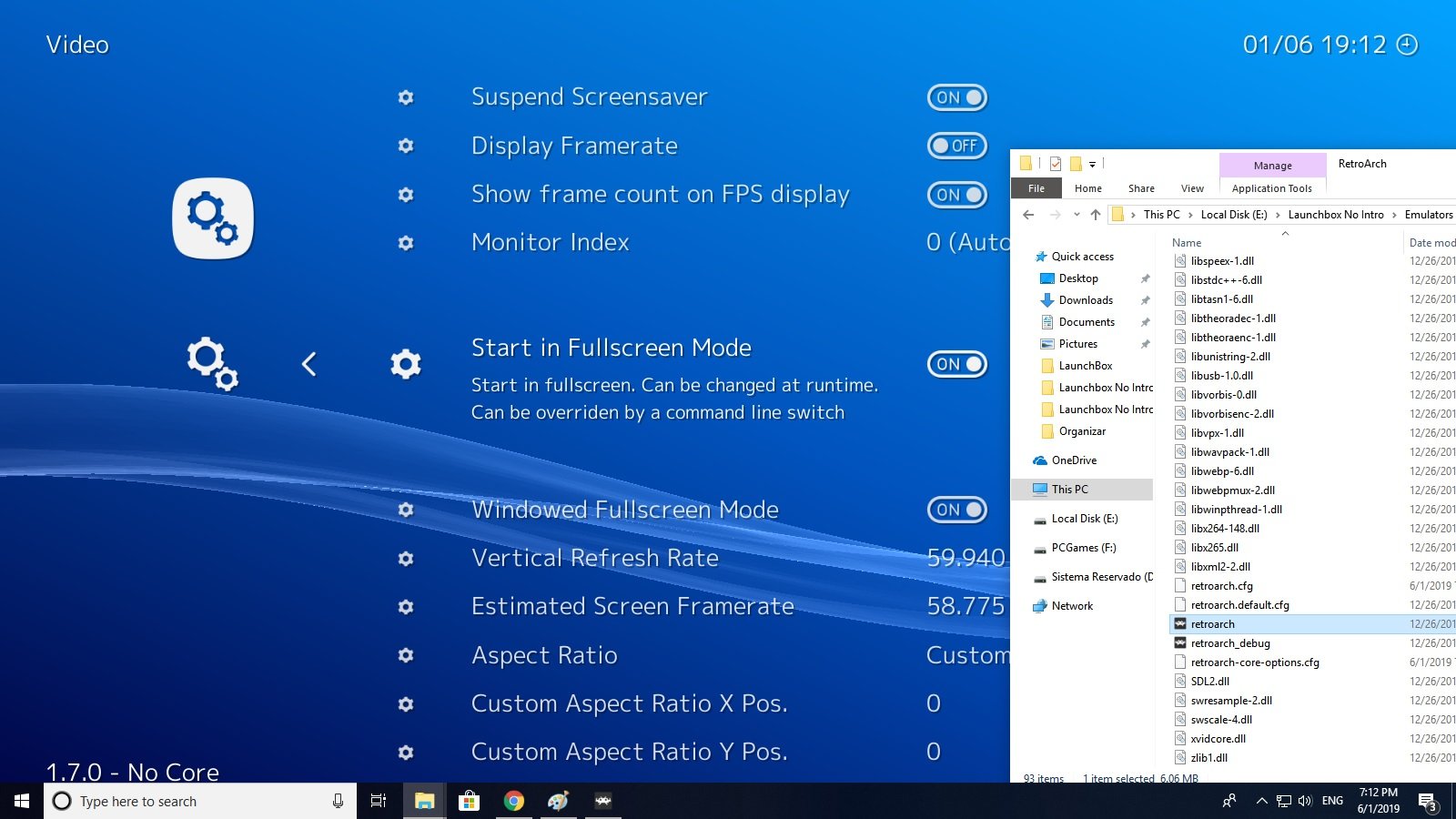Open the Aspect Ratio setting

point(544,655)
